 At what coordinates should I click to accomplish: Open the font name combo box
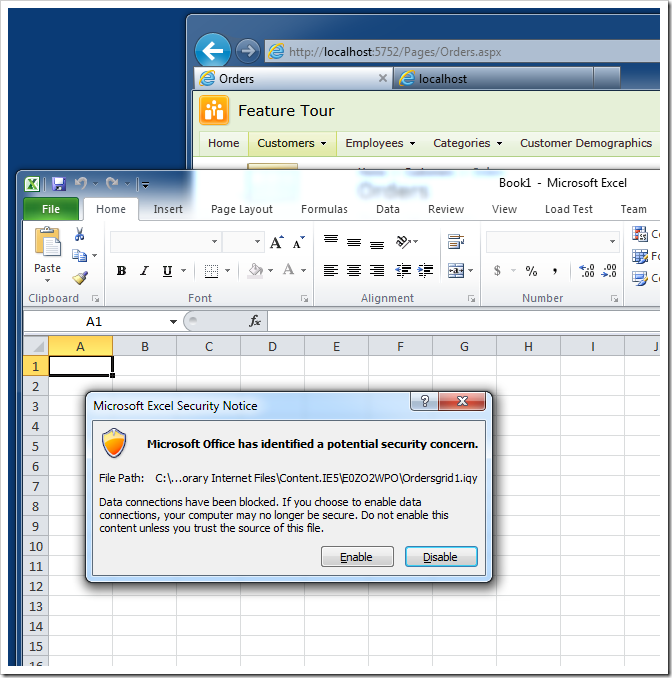pos(166,242)
